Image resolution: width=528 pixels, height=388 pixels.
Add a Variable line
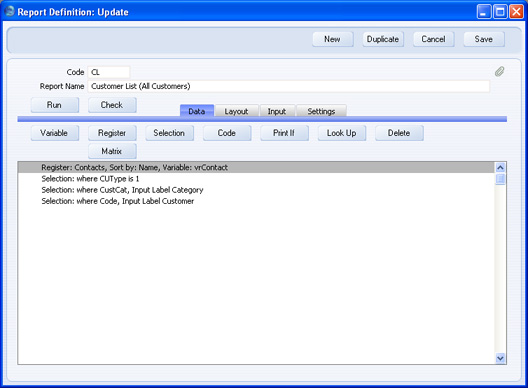[55, 133]
